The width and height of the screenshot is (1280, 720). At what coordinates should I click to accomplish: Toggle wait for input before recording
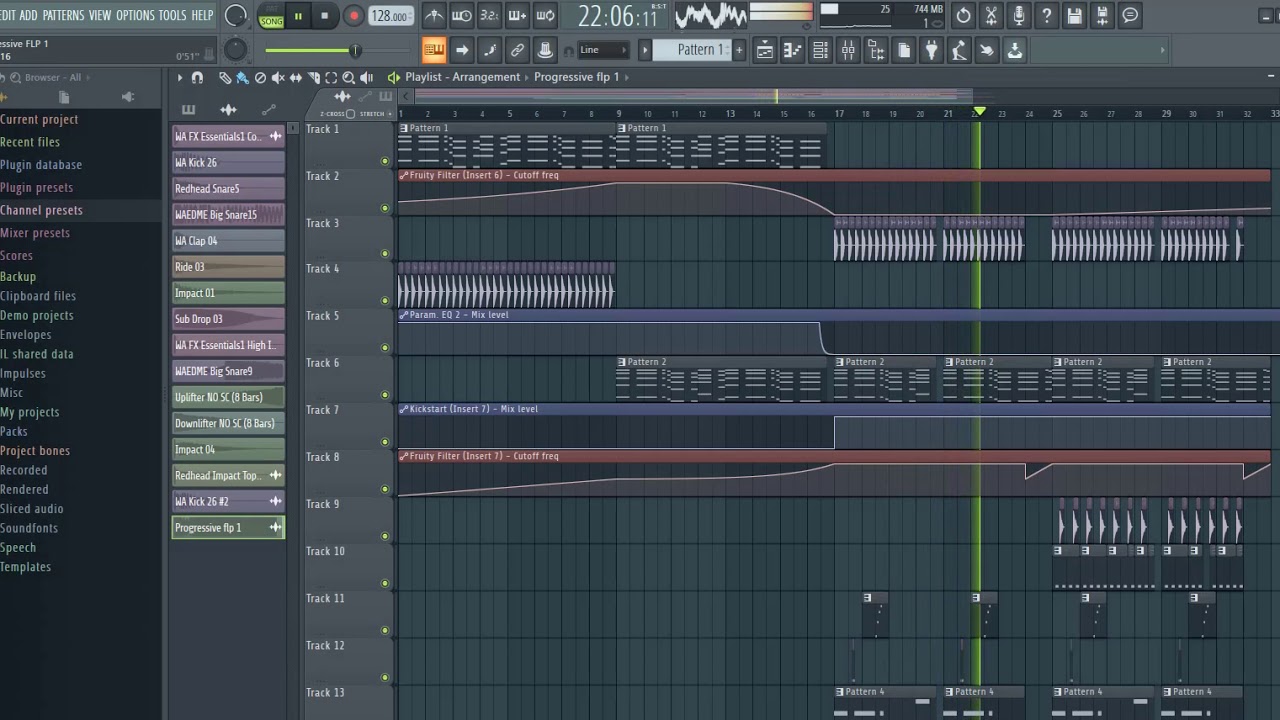click(x=462, y=16)
